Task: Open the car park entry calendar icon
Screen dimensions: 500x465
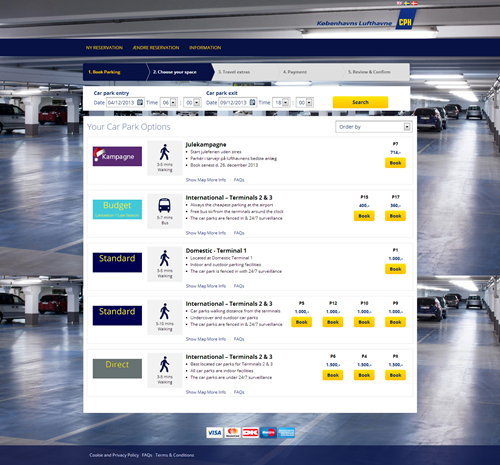Action: tap(140, 102)
